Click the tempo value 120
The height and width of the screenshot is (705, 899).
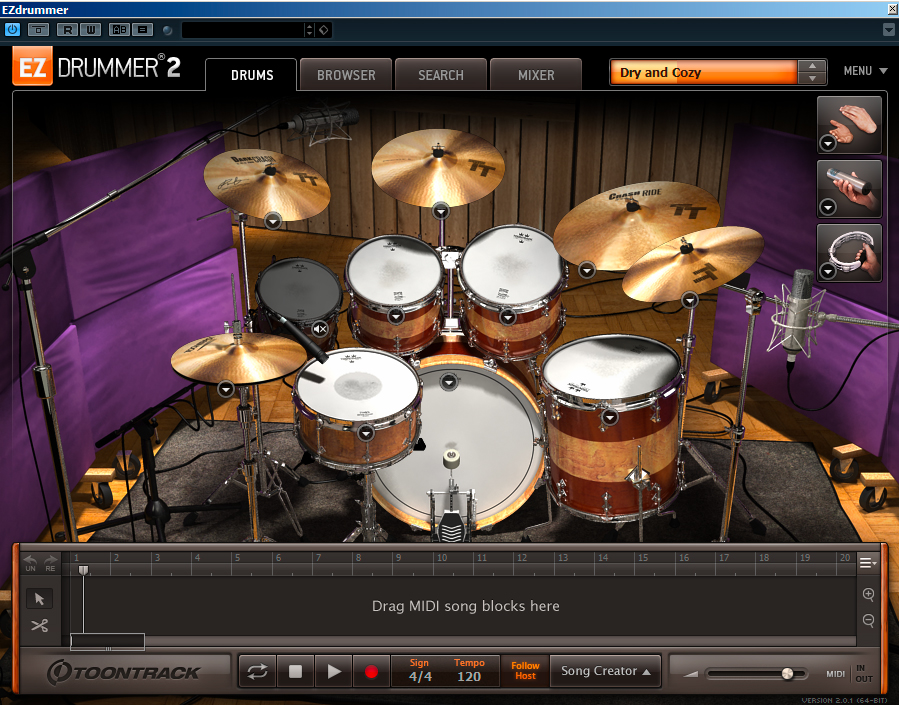tap(469, 676)
